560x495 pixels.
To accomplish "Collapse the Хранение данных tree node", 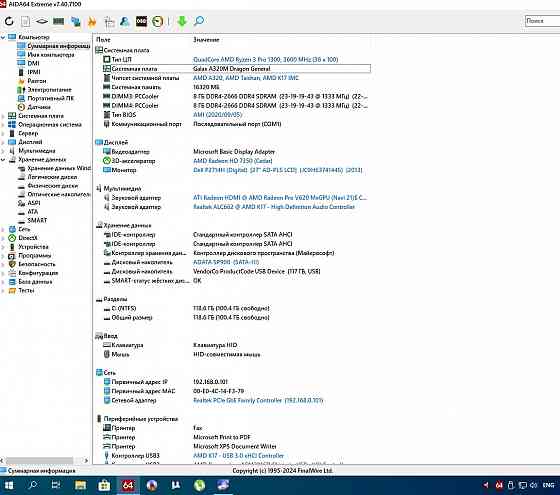I will [x=3, y=160].
